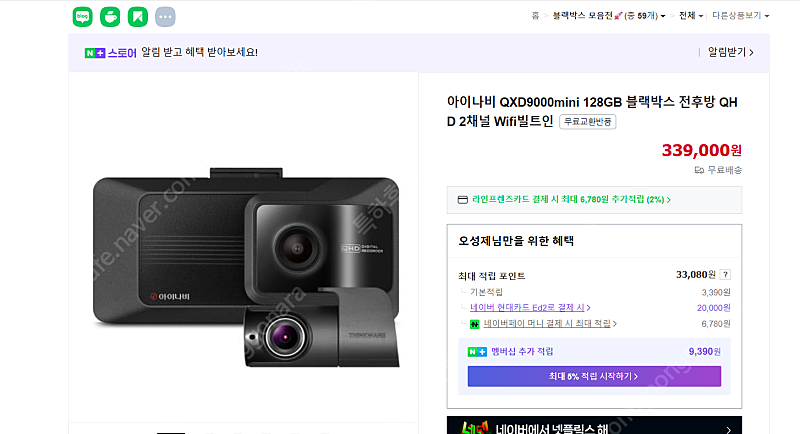Click 알림 받고 혜택 받아보세요! text

(199, 52)
